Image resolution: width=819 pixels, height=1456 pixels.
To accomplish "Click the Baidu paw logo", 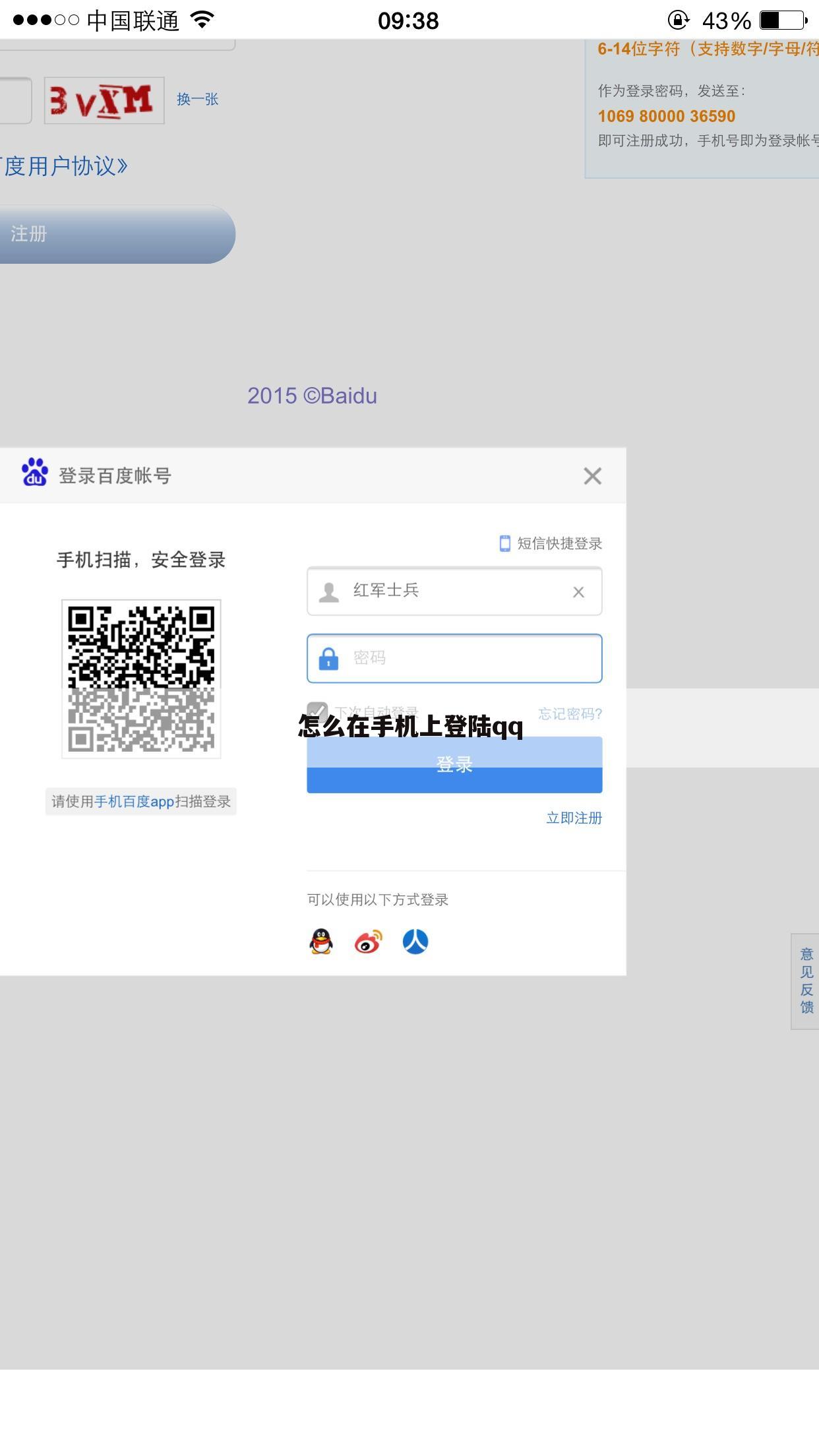I will [x=34, y=473].
